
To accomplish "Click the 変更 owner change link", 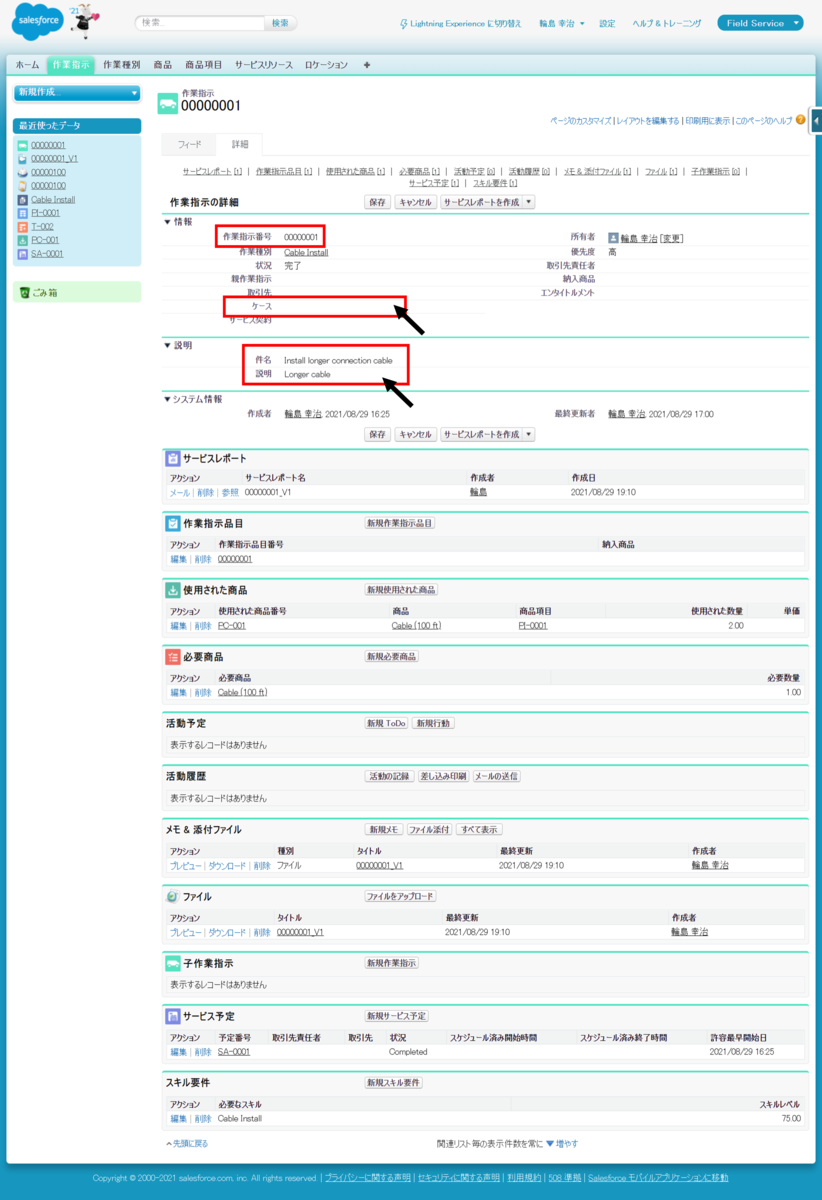I will click(672, 238).
